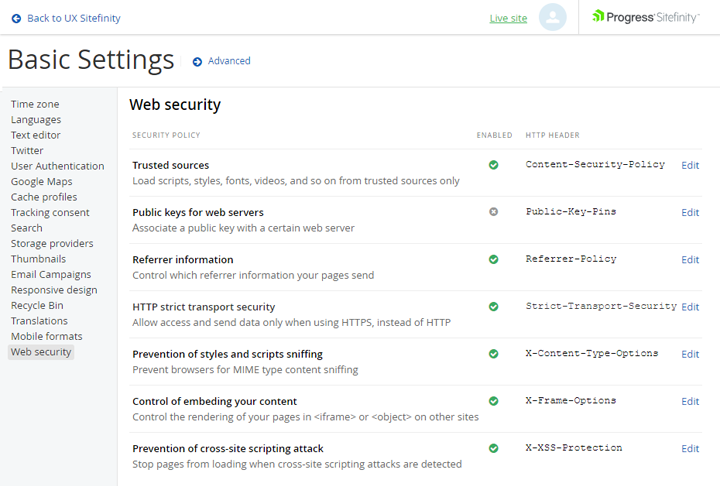
Task: Open the Live site link
Action: 508,18
